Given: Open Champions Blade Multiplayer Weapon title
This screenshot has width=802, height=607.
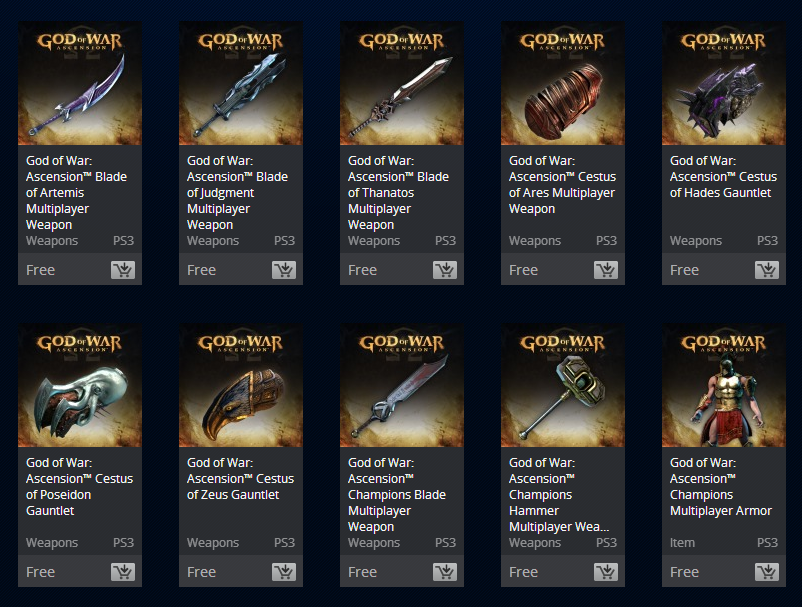Looking at the screenshot, I should click(397, 494).
